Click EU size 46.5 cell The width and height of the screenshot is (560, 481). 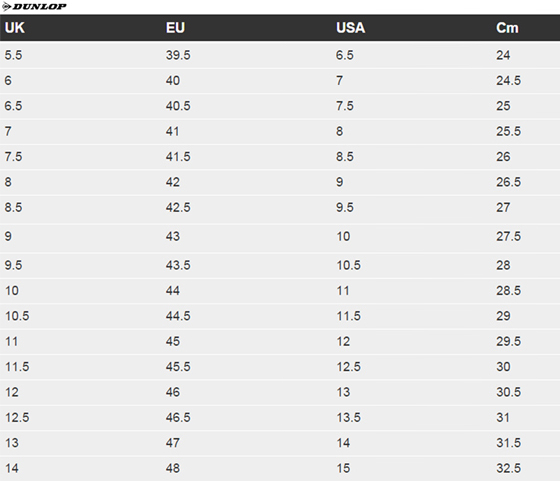coord(178,417)
